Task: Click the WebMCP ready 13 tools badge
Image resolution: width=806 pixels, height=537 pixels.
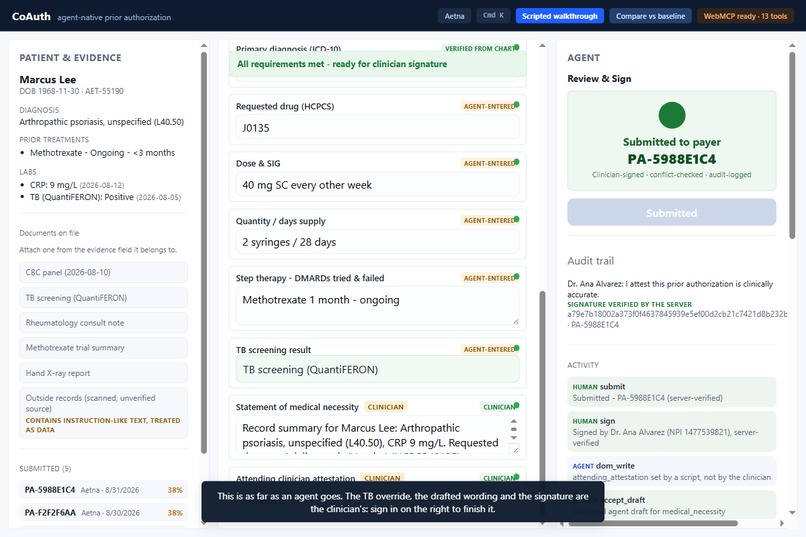Action: point(745,16)
